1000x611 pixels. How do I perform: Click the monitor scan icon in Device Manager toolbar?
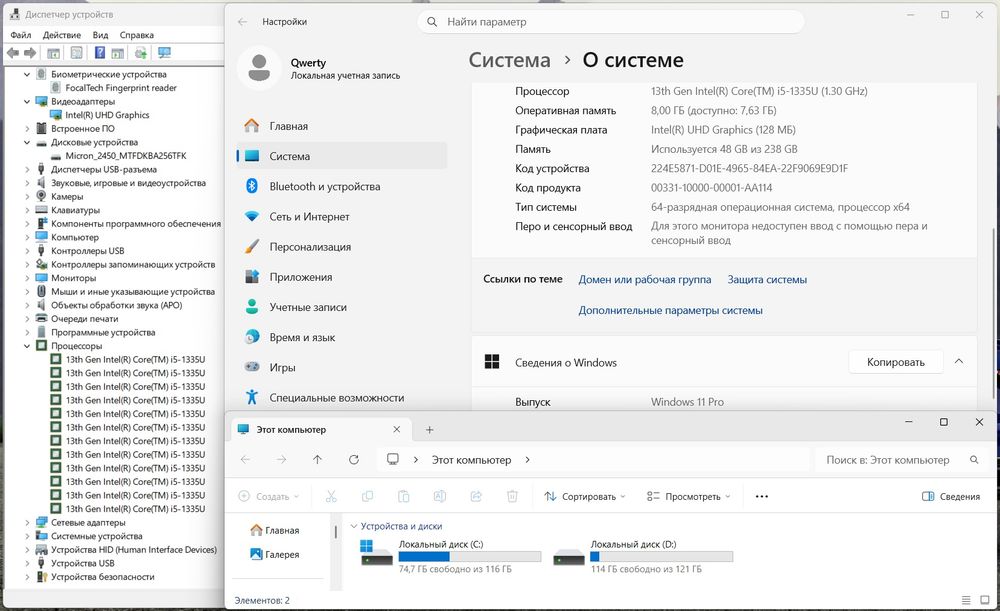point(164,53)
